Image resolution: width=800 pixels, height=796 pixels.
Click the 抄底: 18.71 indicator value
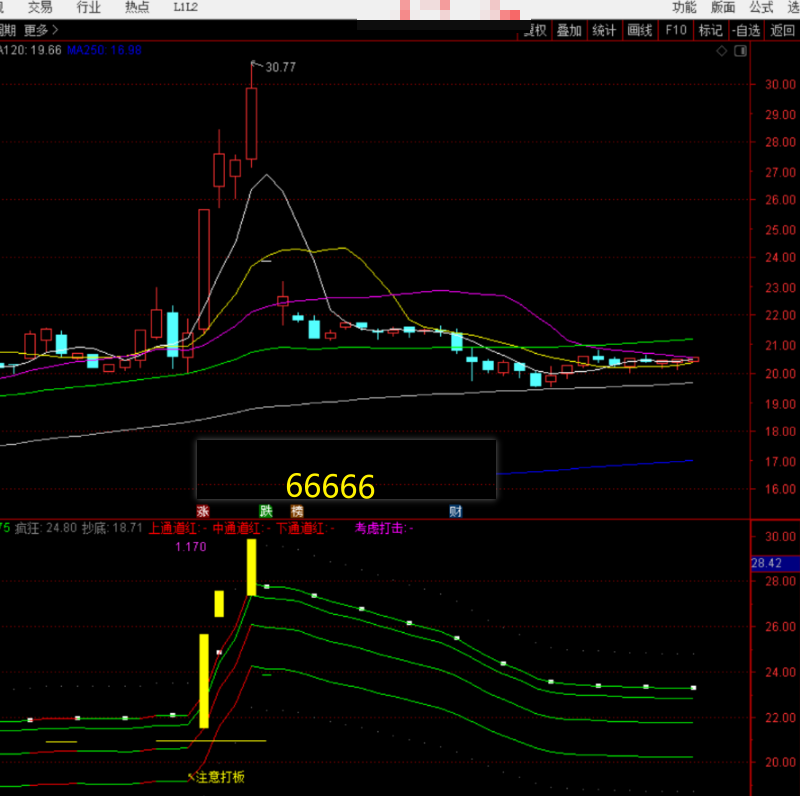point(112,528)
